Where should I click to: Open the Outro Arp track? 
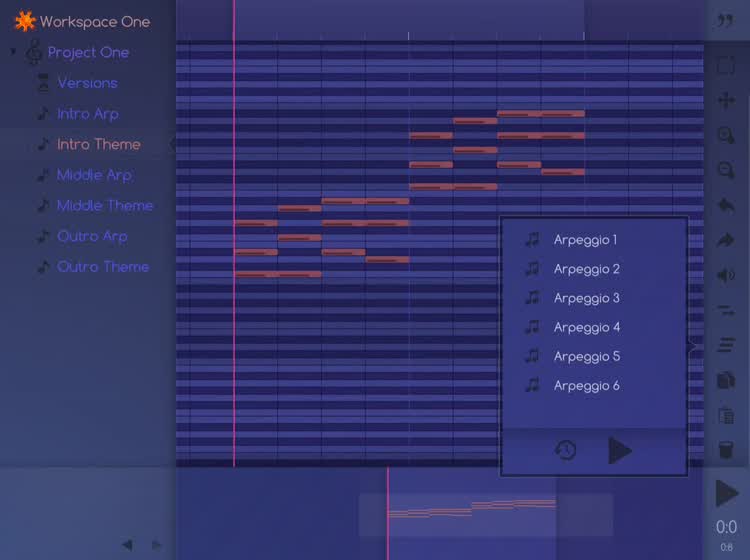(92, 236)
